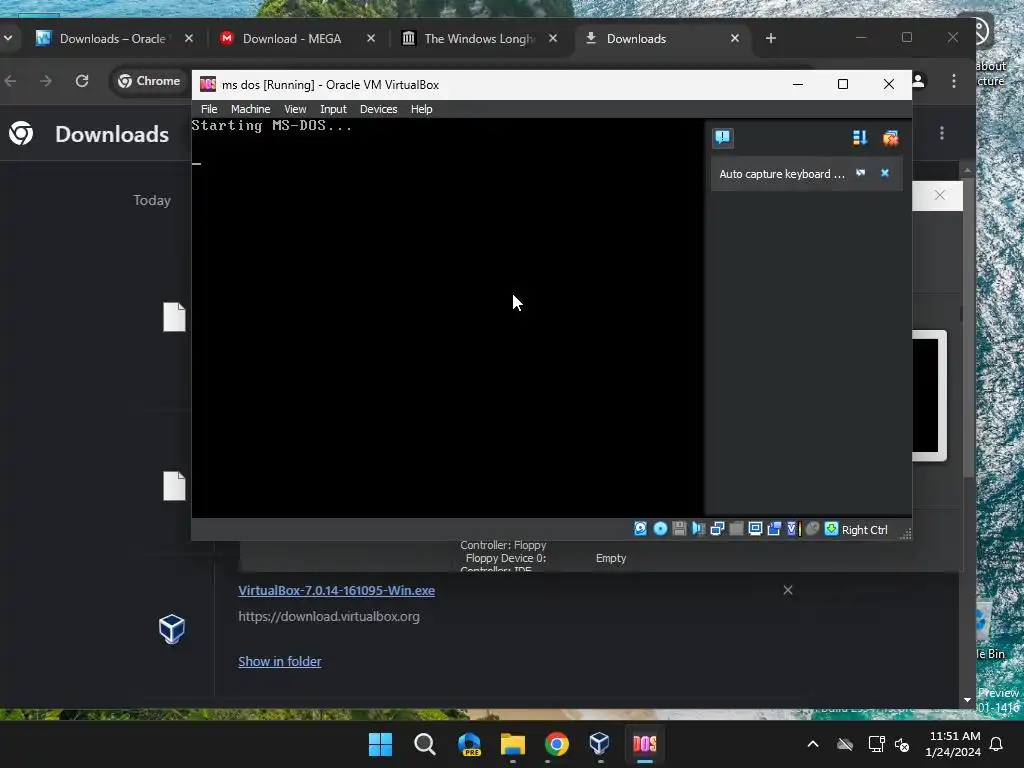Open a new Chrome tab

[x=771, y=39]
